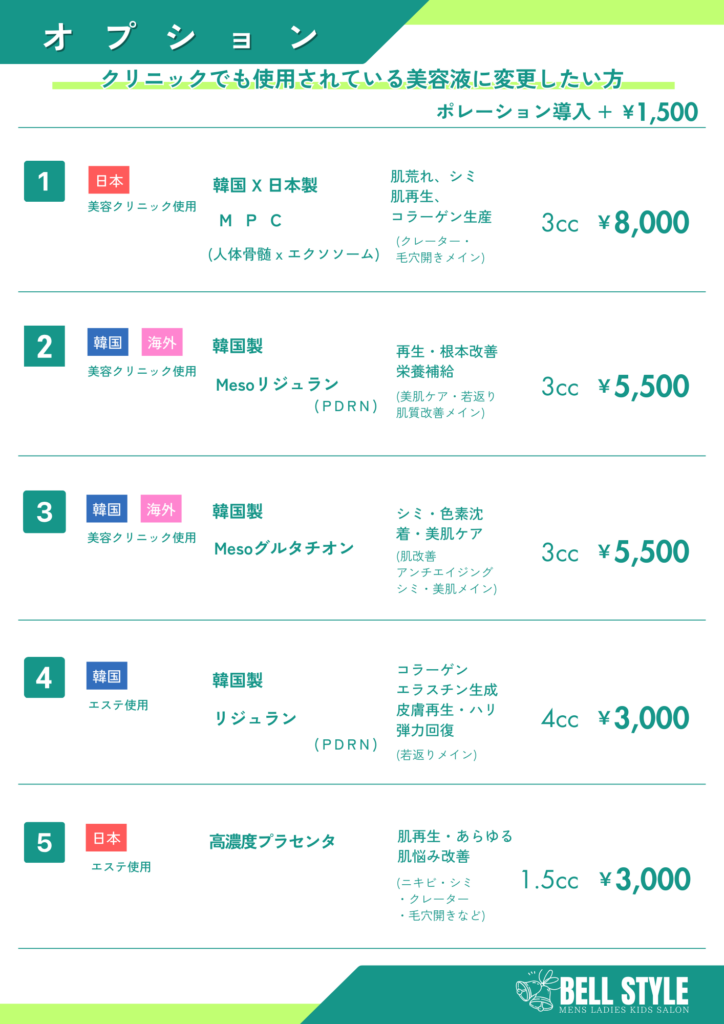Select the number 4 option badge
This screenshot has height=1024, width=724.
click(44, 677)
